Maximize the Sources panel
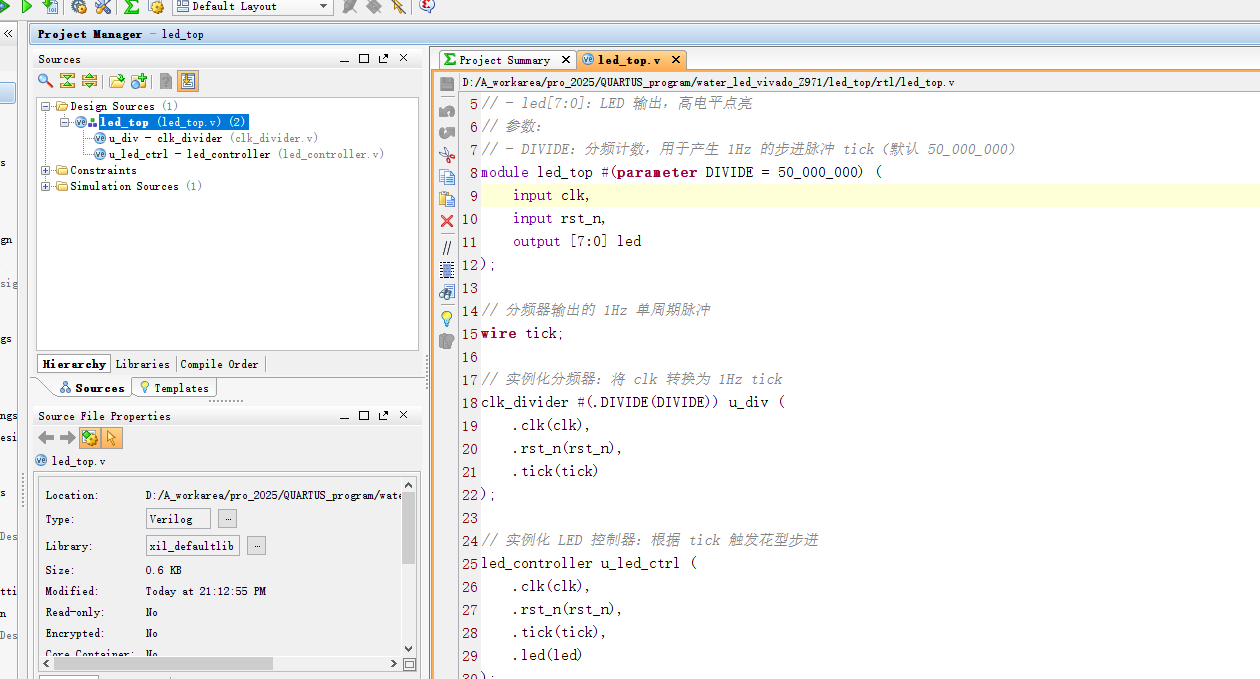 point(364,59)
